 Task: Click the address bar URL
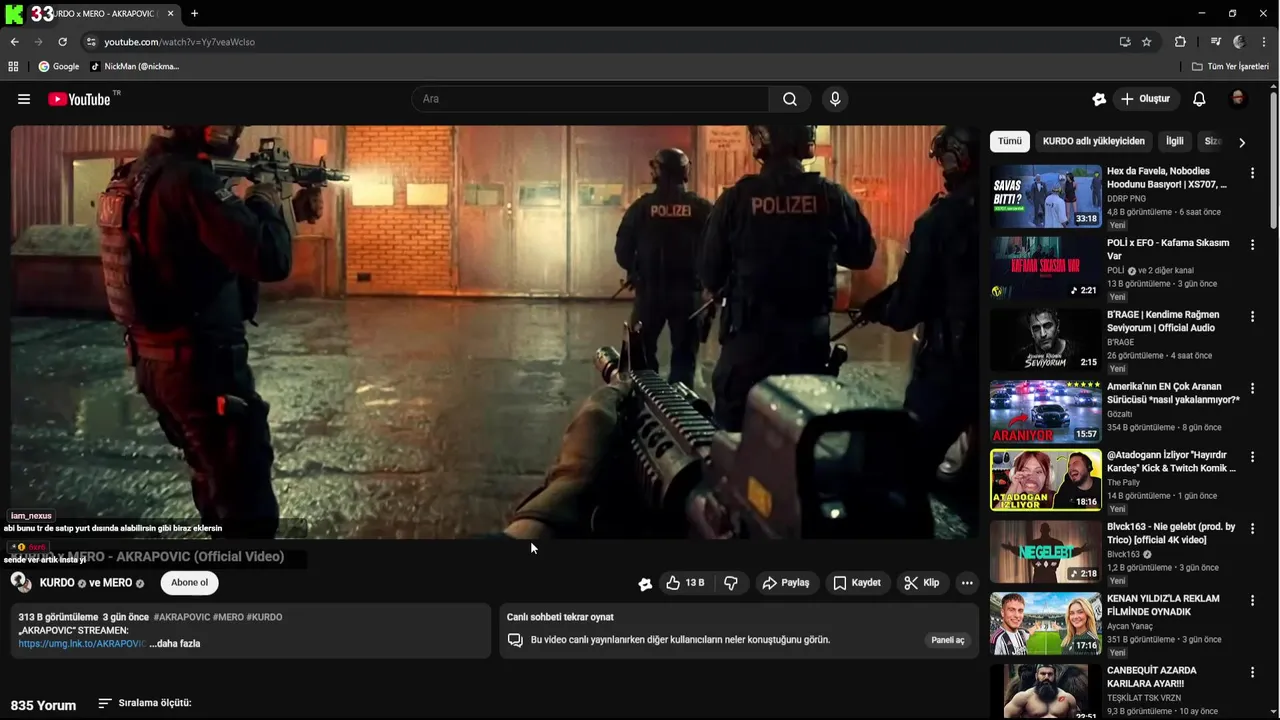[180, 42]
